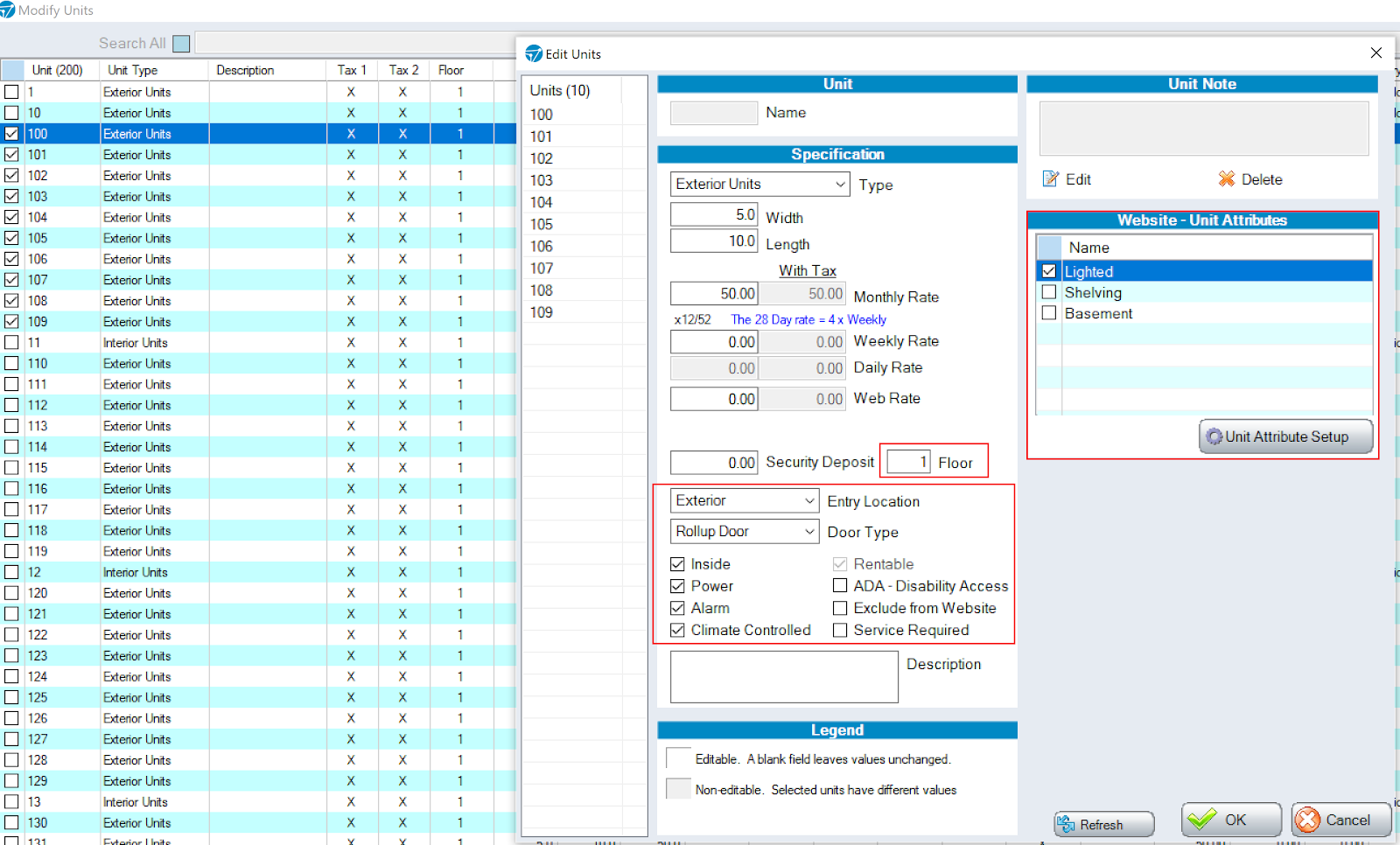Screen dimensions: 1400x845
Task: Click 'The 28 Day rate = 4 x Weekly' text
Action: [808, 320]
